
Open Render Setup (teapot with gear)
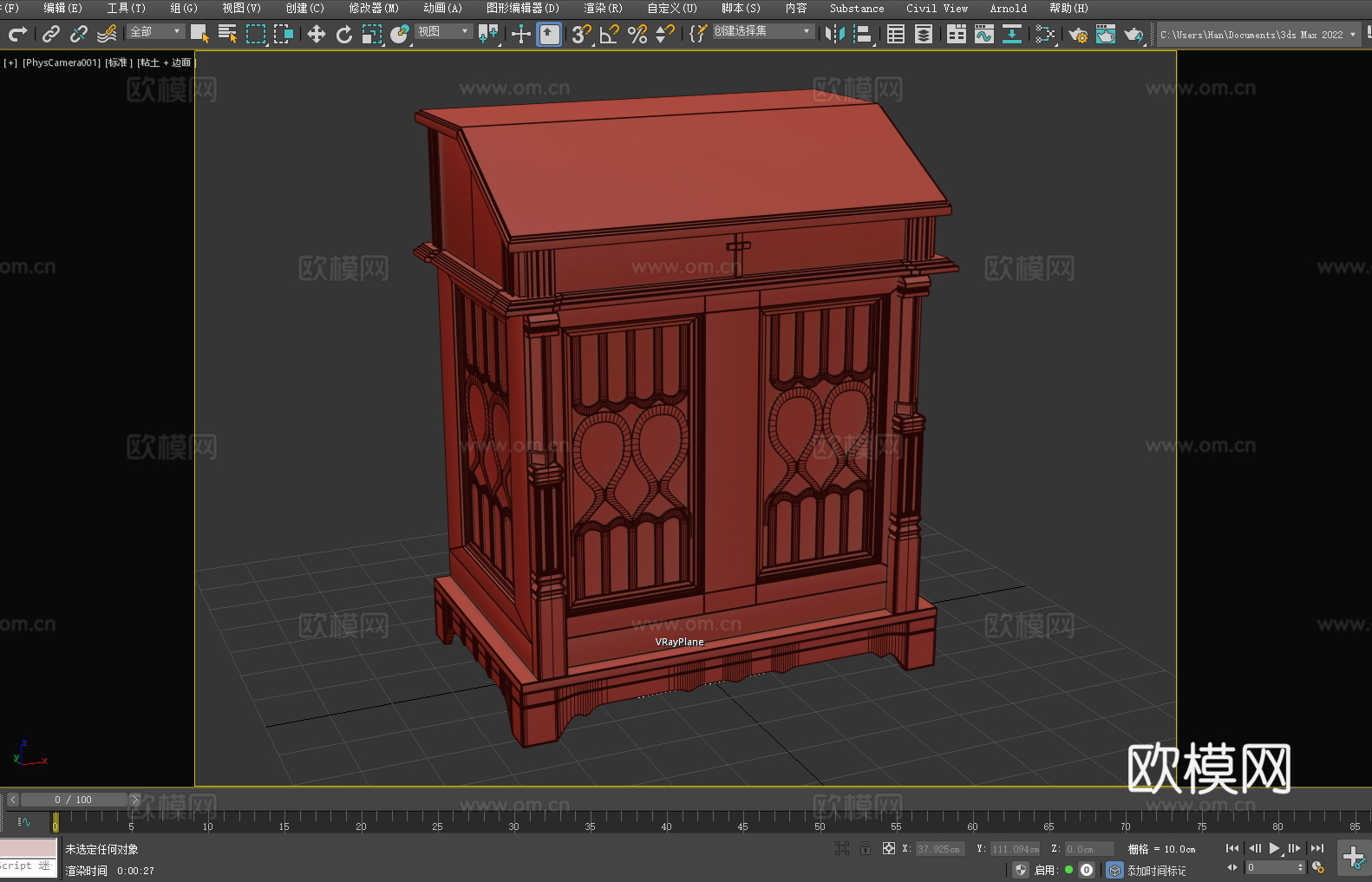(x=1078, y=34)
